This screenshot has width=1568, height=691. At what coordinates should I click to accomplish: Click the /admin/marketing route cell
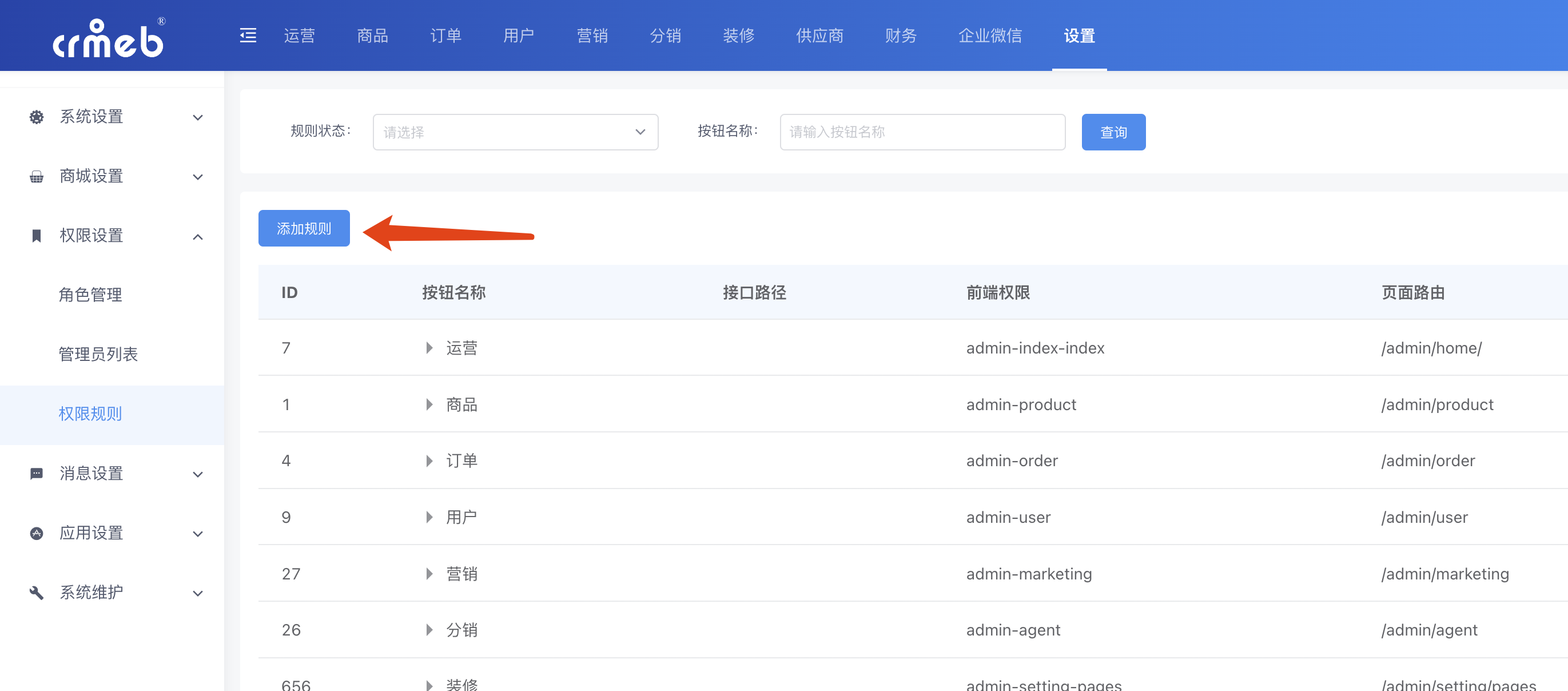coord(1445,574)
